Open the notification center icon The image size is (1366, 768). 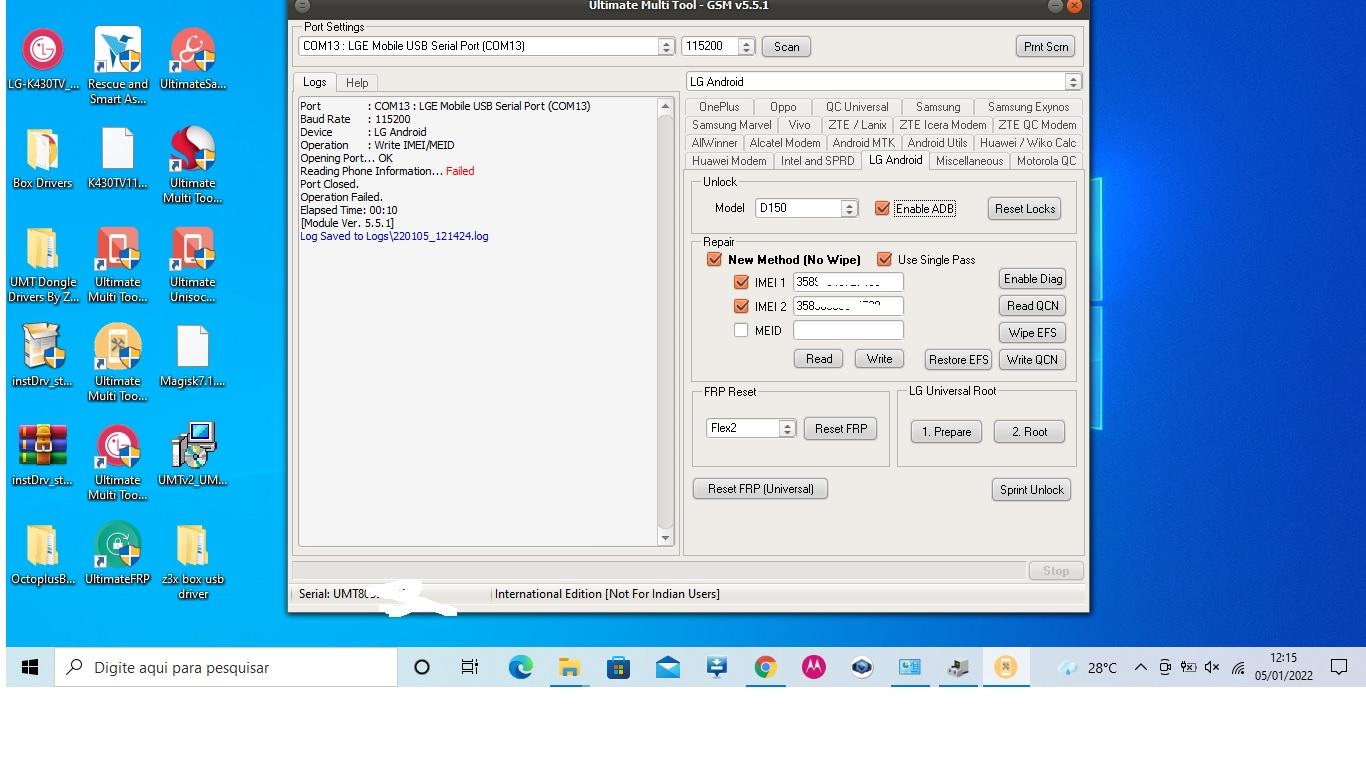tap(1340, 667)
